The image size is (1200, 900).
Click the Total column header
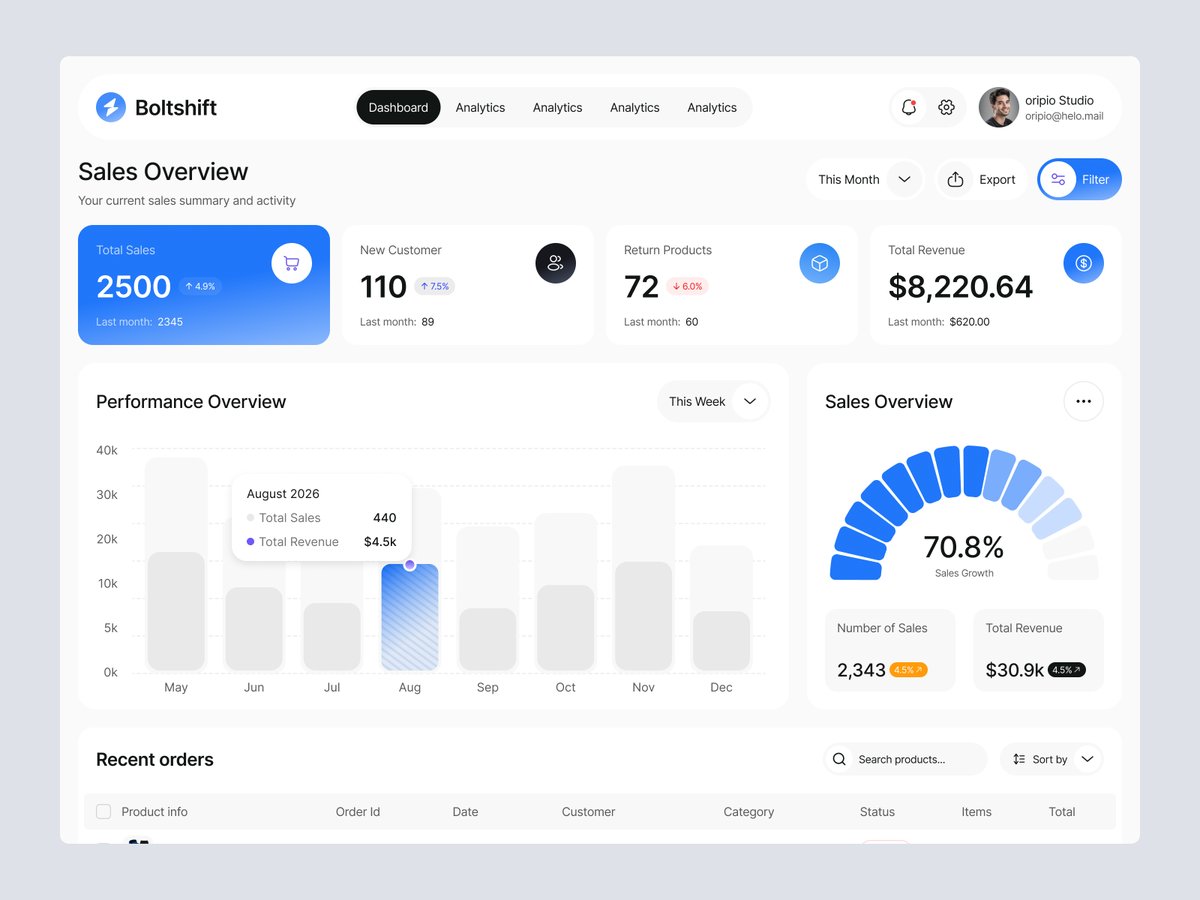(1062, 812)
